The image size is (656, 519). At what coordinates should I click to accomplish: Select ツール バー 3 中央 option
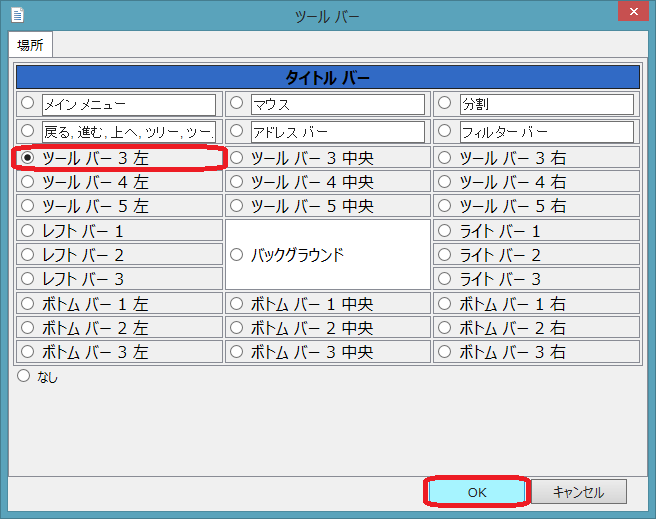pyautogui.click(x=237, y=157)
